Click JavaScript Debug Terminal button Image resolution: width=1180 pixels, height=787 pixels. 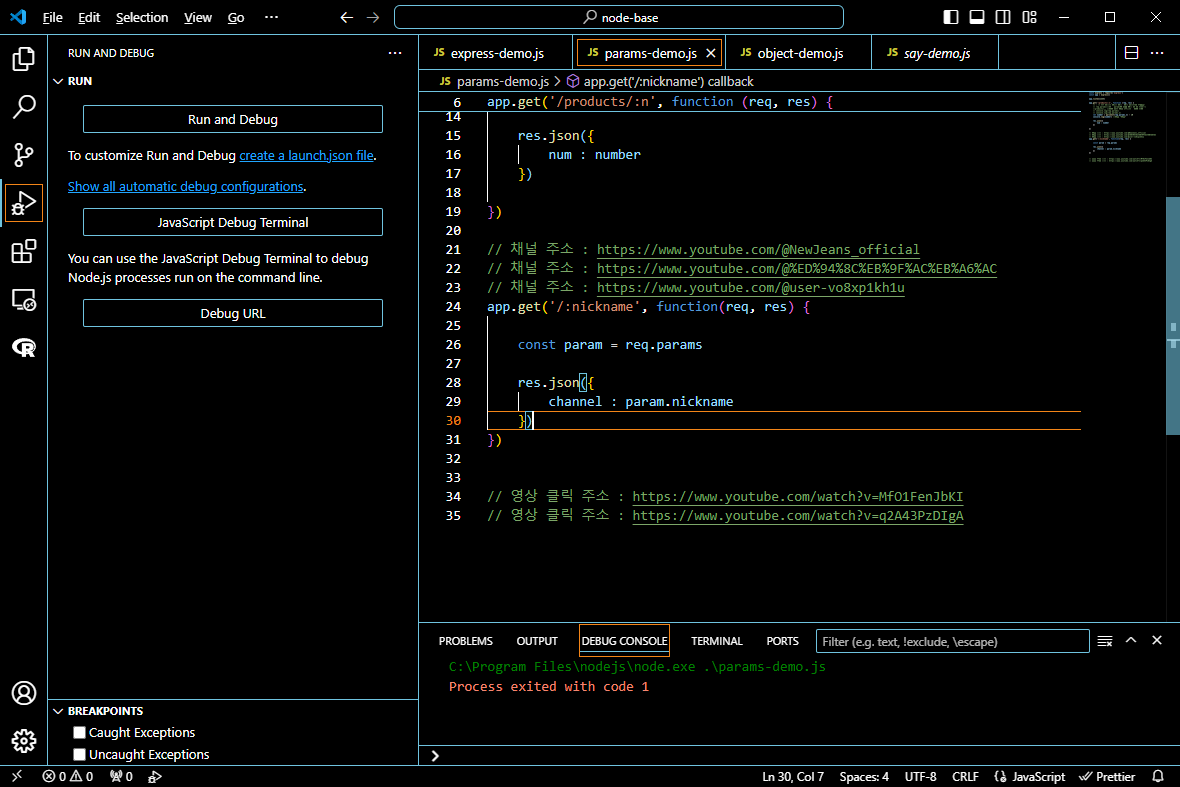click(x=233, y=222)
